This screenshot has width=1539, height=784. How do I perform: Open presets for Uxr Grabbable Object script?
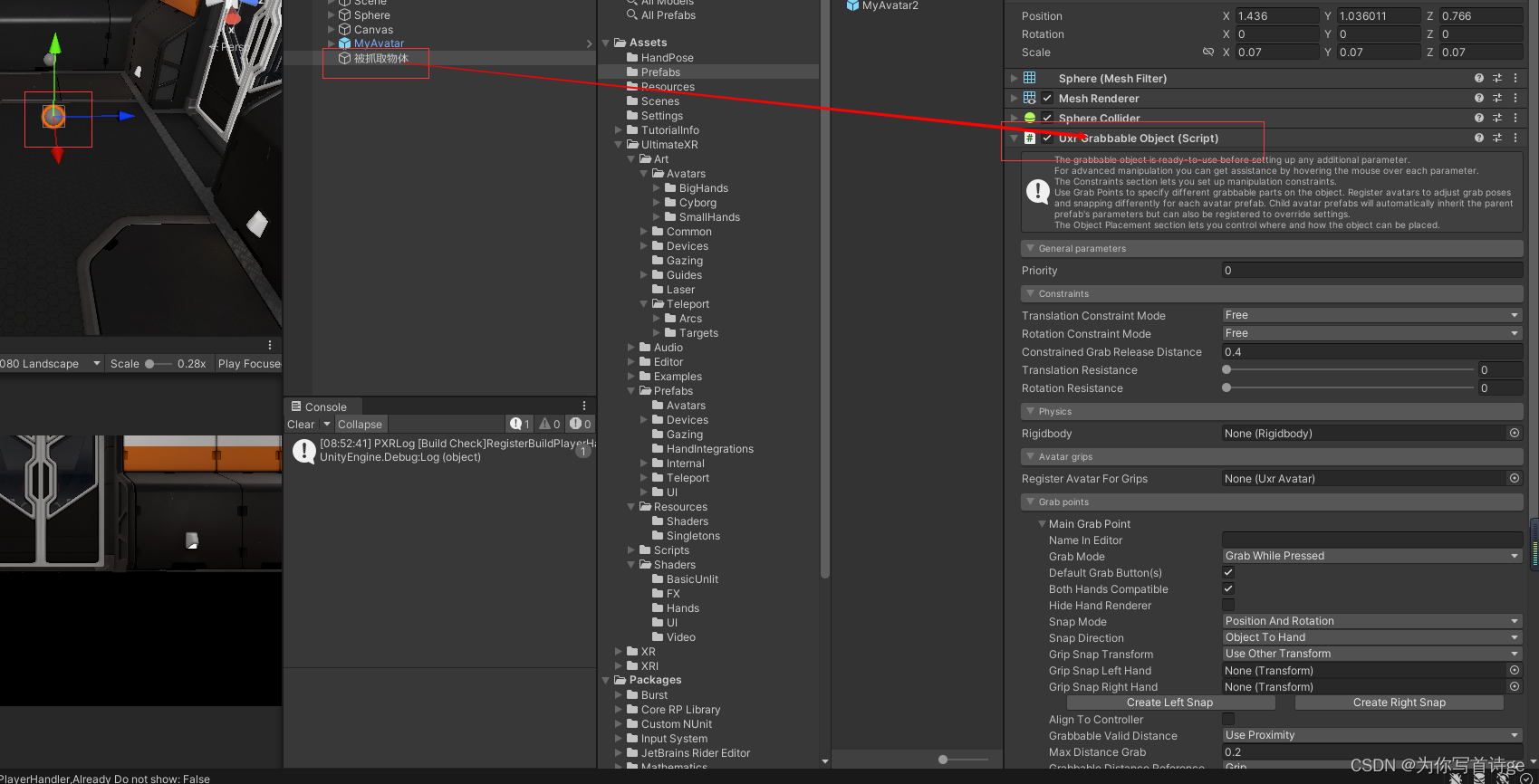pos(1496,139)
